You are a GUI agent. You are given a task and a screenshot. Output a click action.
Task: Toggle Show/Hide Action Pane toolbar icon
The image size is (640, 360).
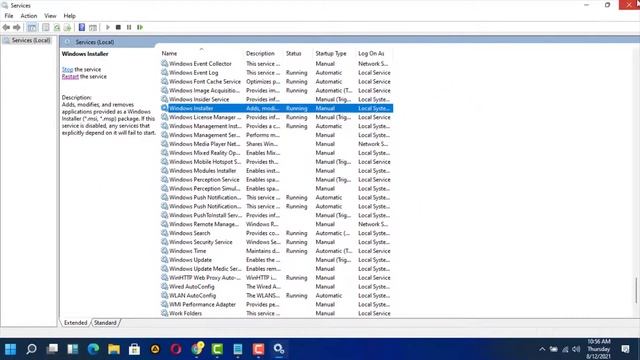click(x=93, y=27)
